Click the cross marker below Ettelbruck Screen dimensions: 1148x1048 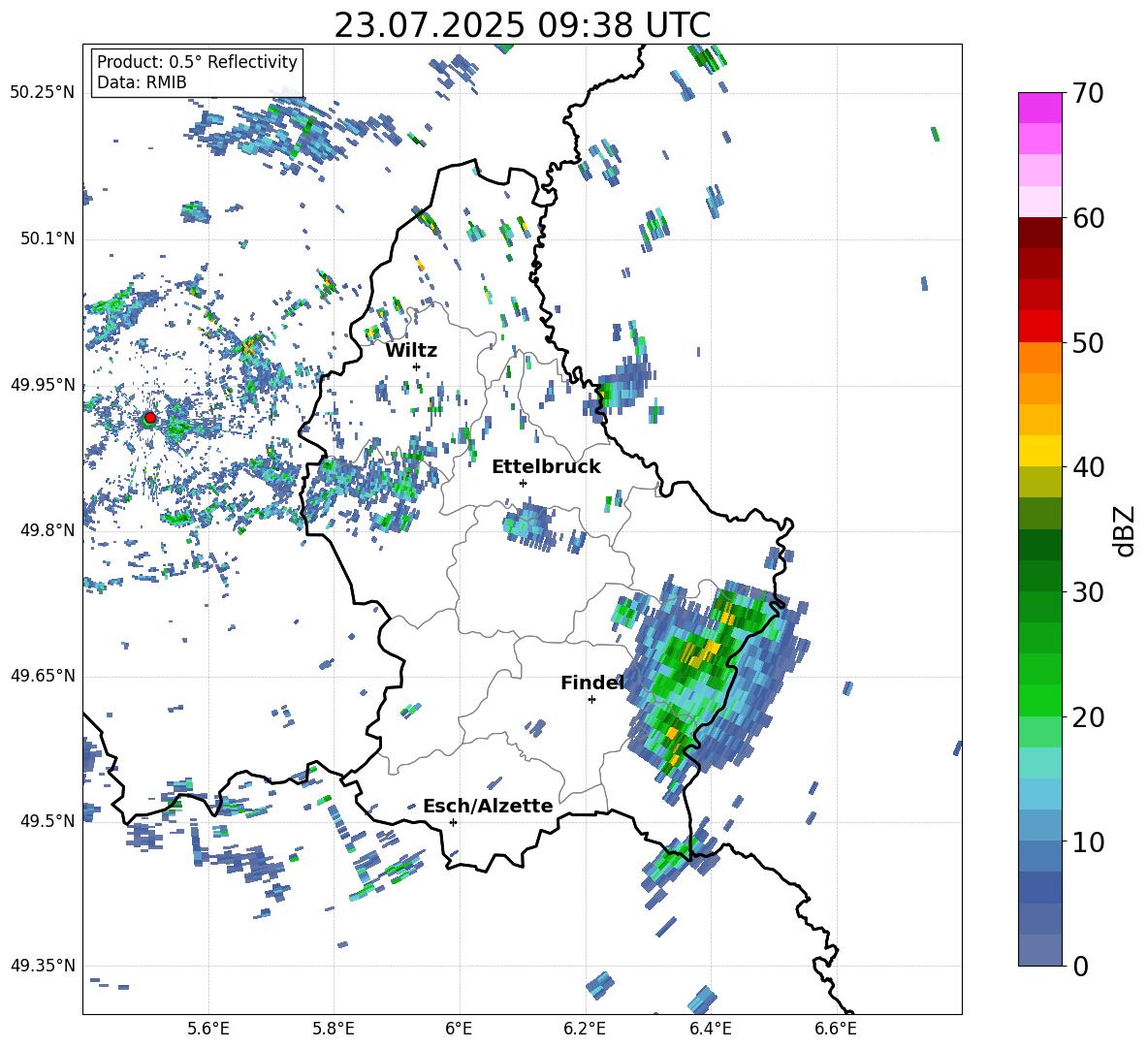[523, 483]
